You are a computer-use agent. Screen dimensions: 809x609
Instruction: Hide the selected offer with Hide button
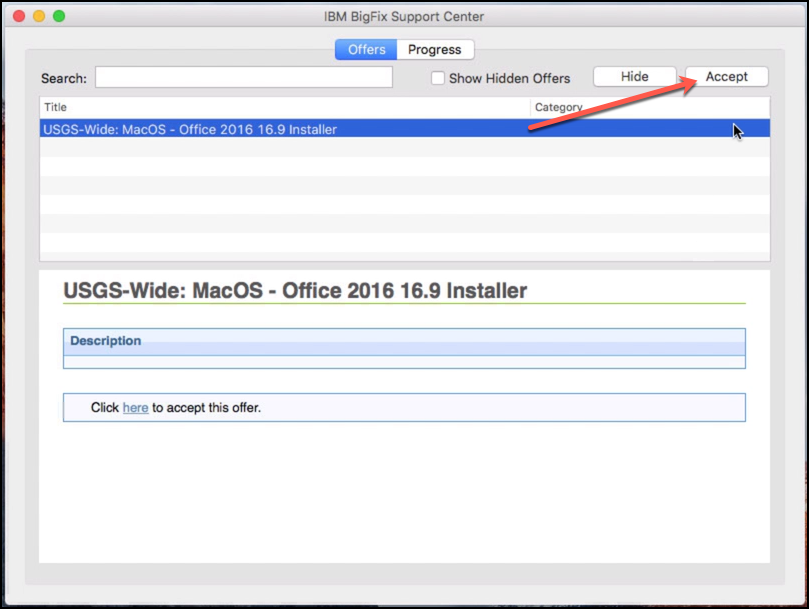635,76
